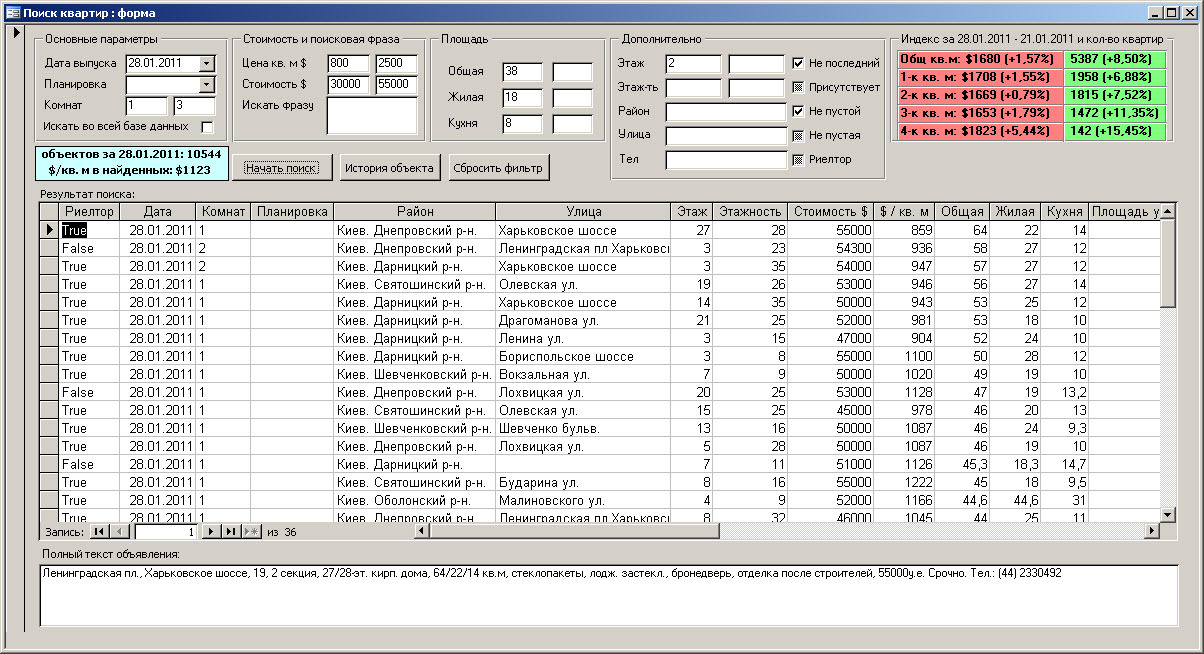Go to the next record
Viewport: 1204px width, 654px height.
point(211,532)
